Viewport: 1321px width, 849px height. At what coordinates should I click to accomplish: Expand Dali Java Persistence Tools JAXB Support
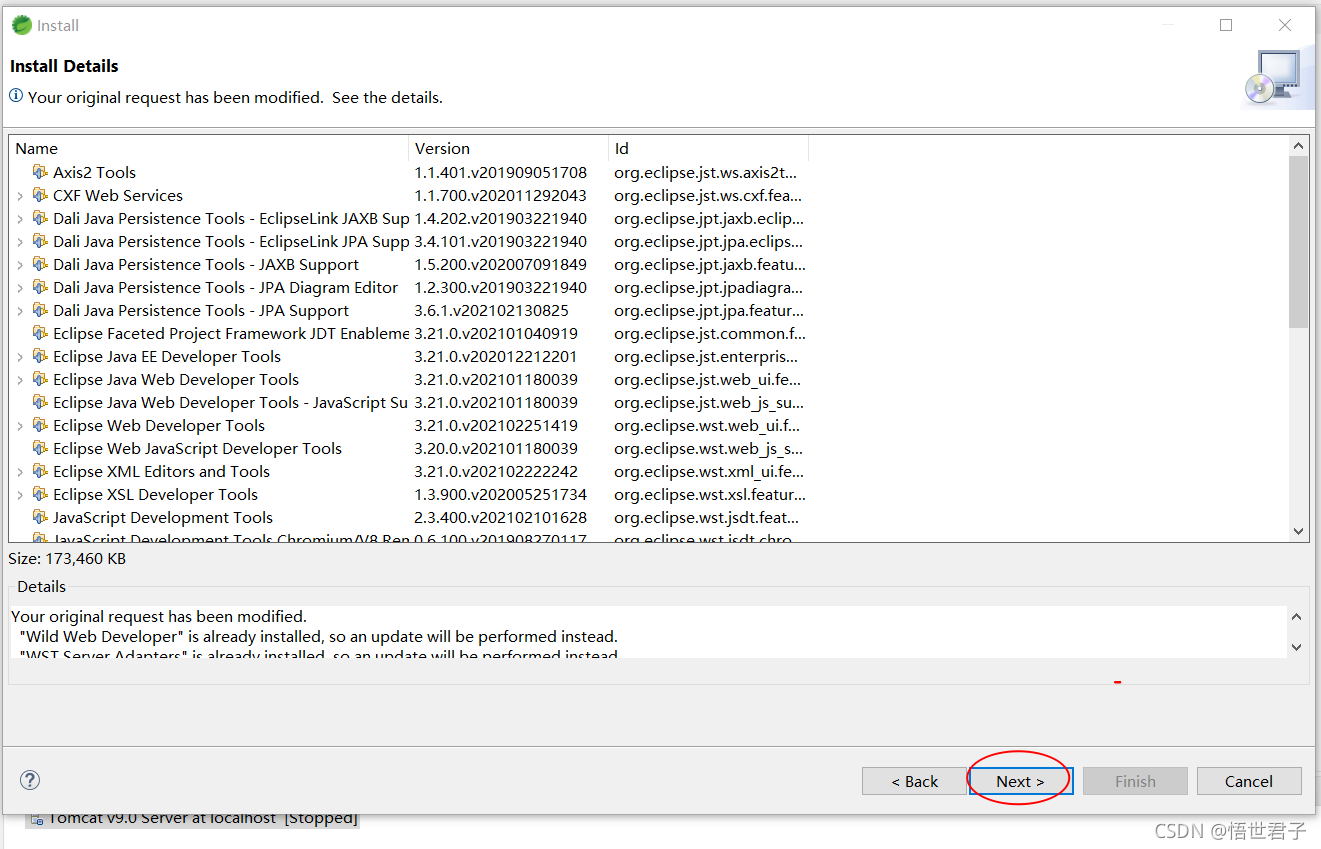click(x=20, y=264)
